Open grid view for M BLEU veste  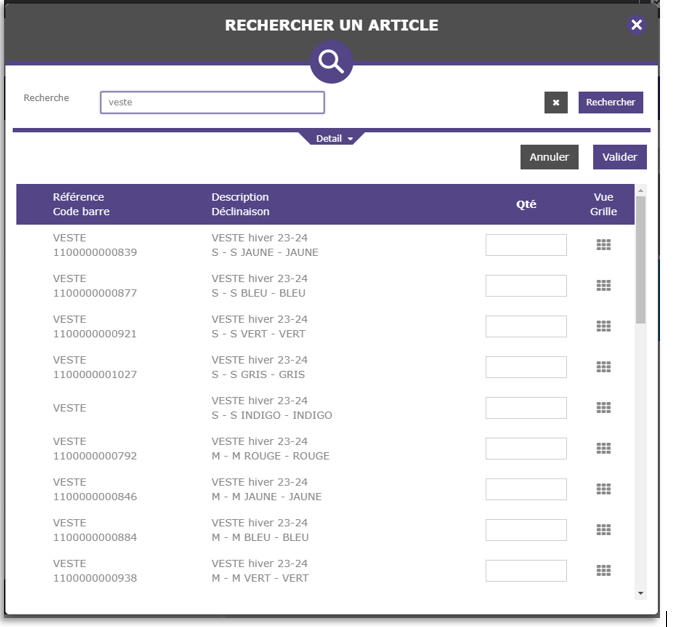pyautogui.click(x=604, y=530)
